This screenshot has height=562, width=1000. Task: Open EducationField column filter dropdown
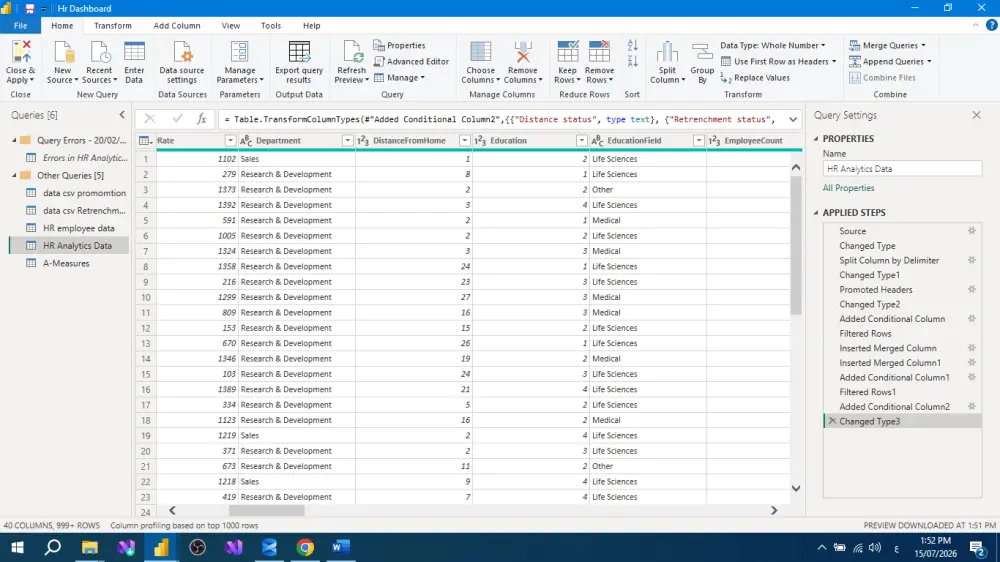698,140
